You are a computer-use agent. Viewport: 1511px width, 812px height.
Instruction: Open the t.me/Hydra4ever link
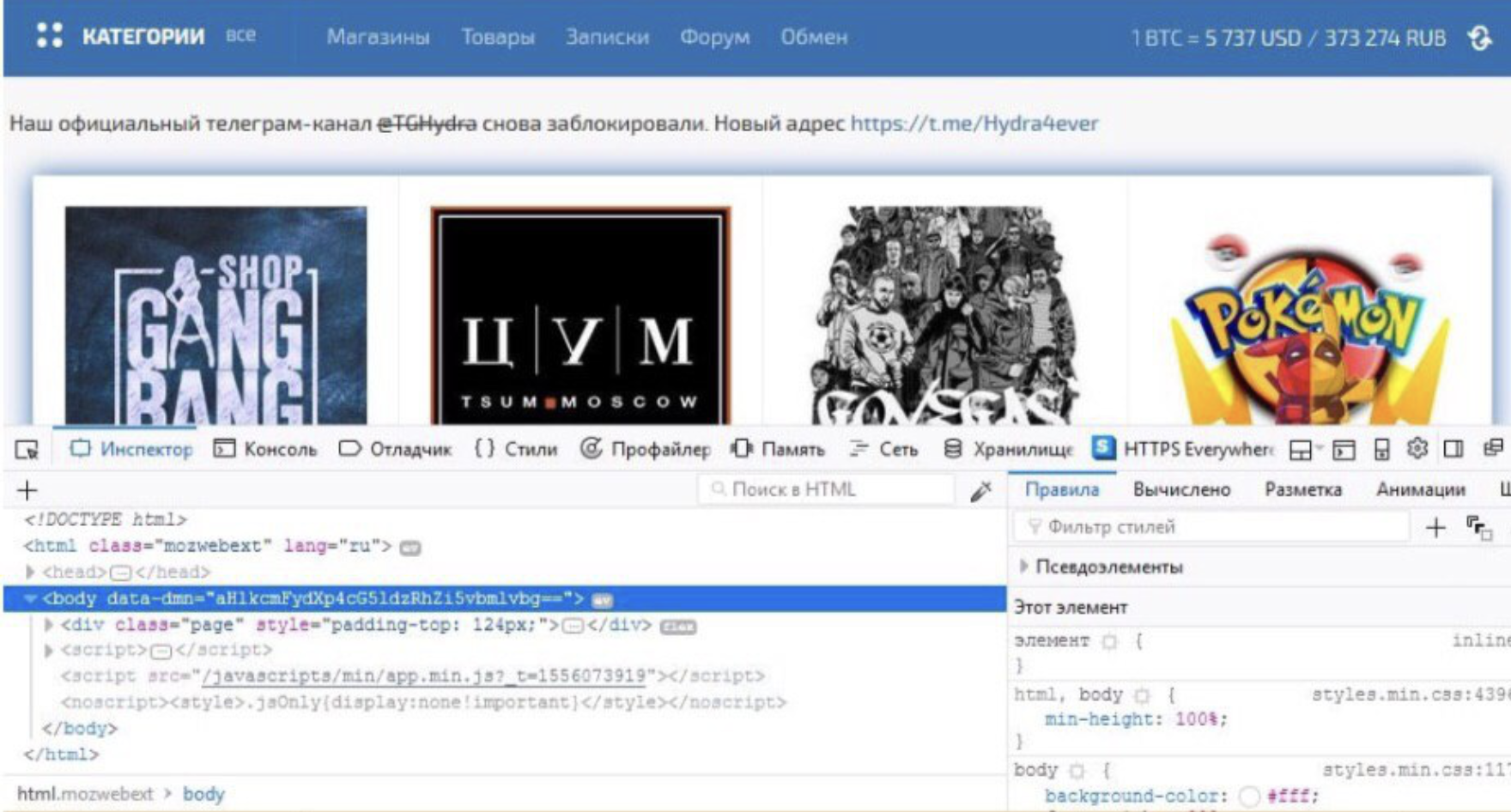tap(974, 124)
